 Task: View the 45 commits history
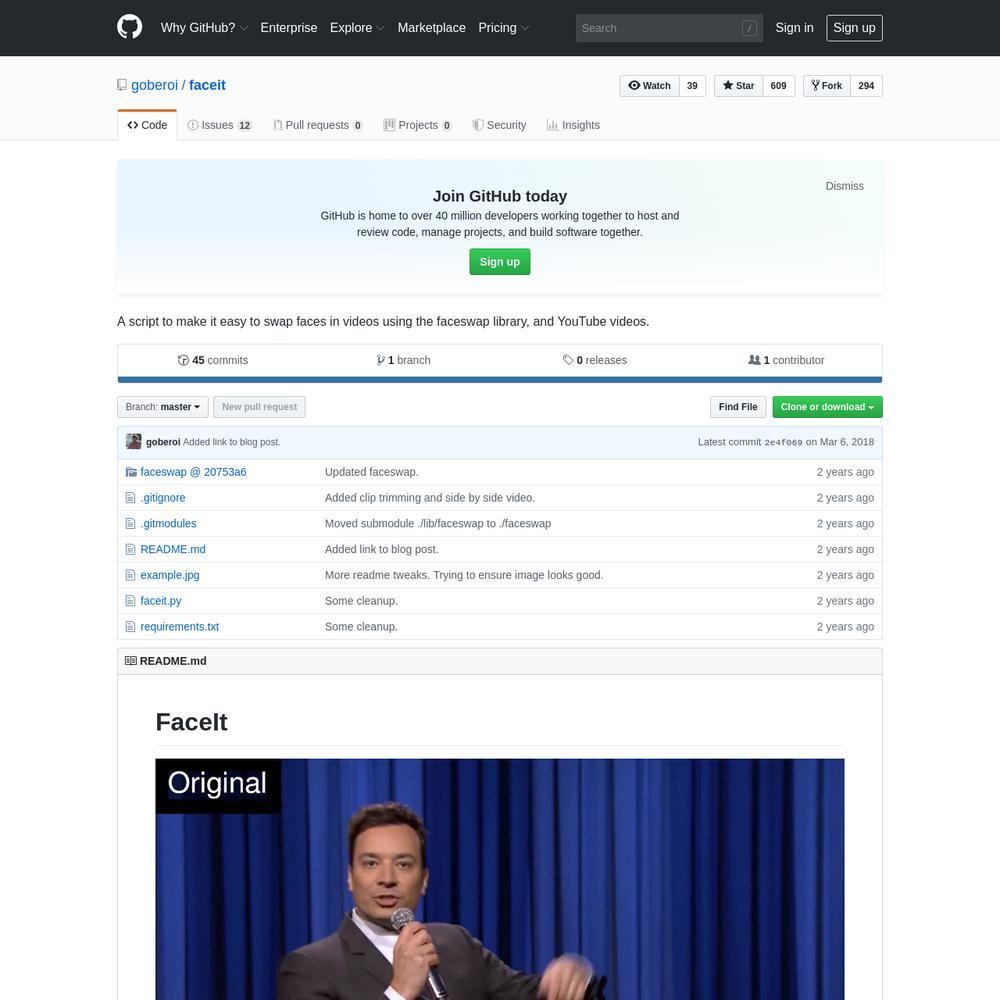[213, 360]
